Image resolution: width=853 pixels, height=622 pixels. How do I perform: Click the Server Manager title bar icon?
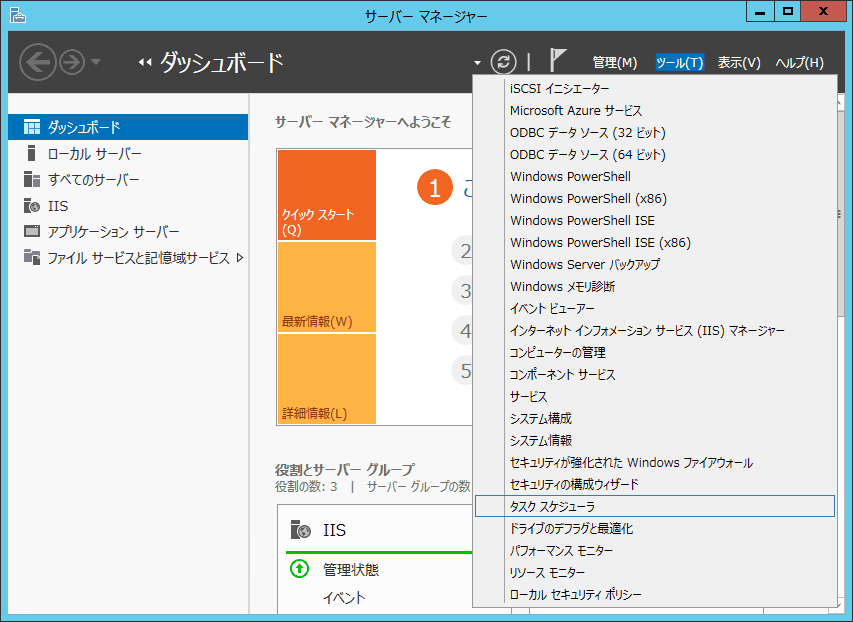(18, 15)
